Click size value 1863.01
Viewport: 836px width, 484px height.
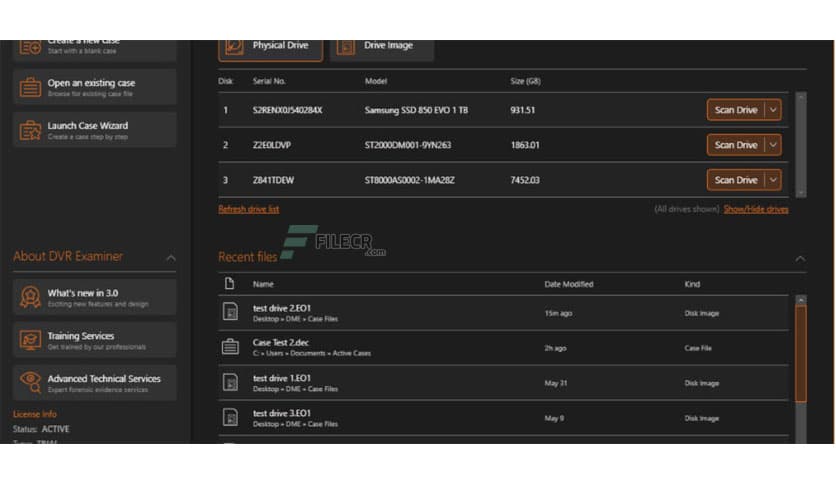[x=525, y=145]
